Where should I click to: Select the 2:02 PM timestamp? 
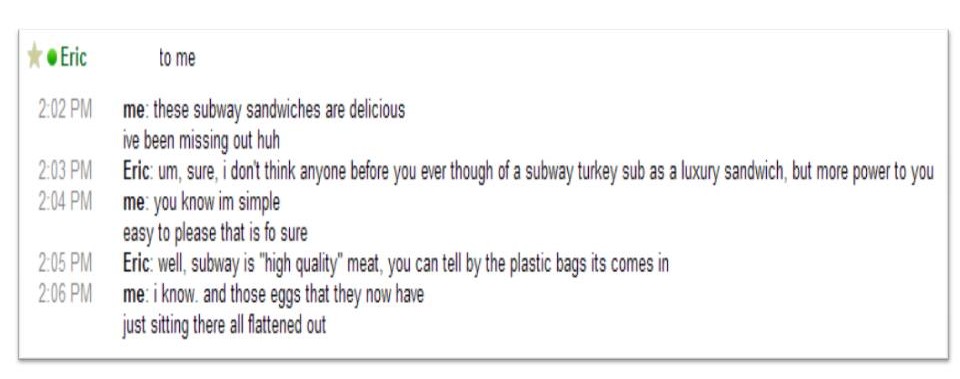(65, 110)
